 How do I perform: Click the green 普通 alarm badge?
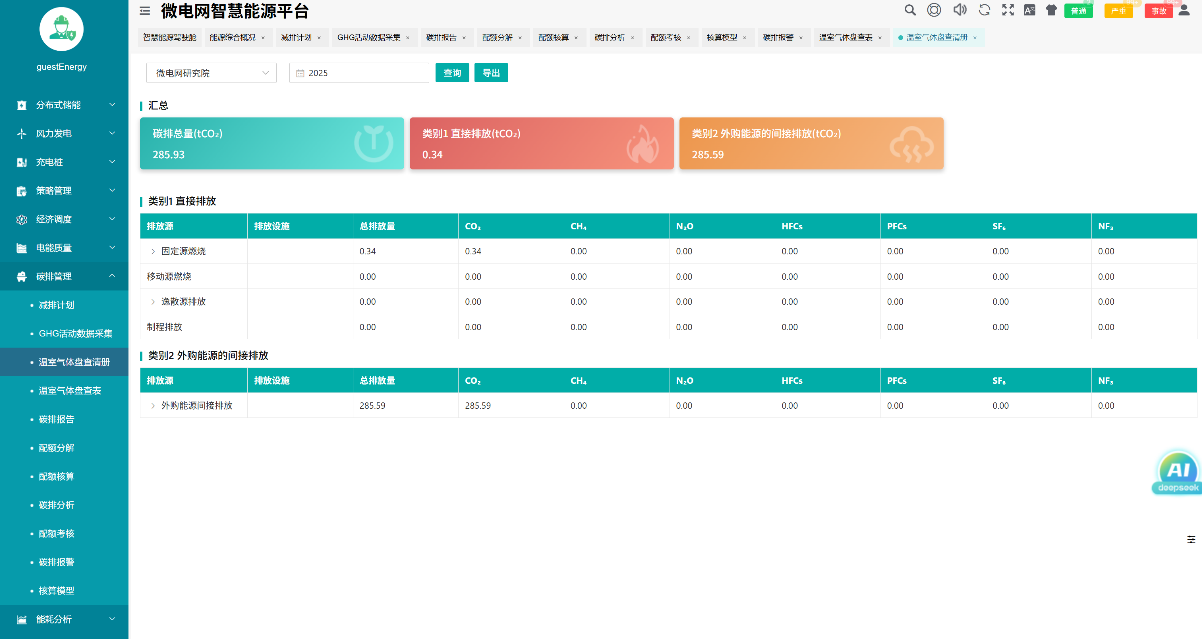coord(1078,11)
